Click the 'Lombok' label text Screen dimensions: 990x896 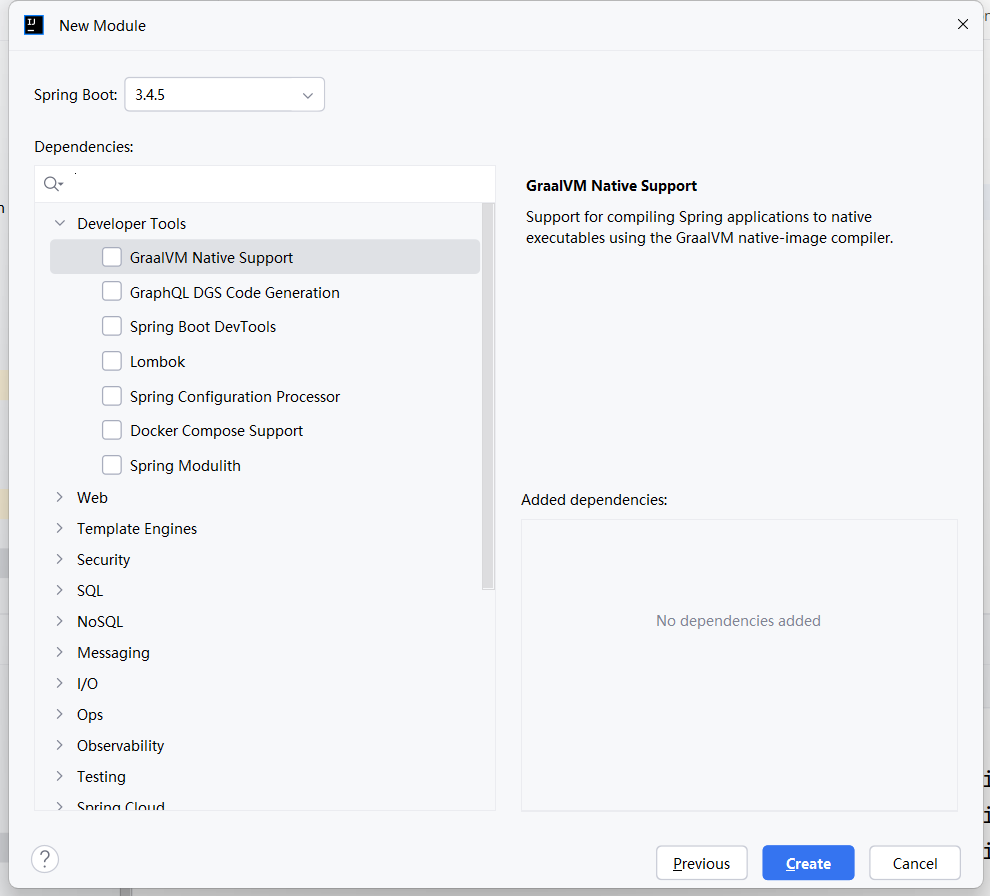click(157, 362)
